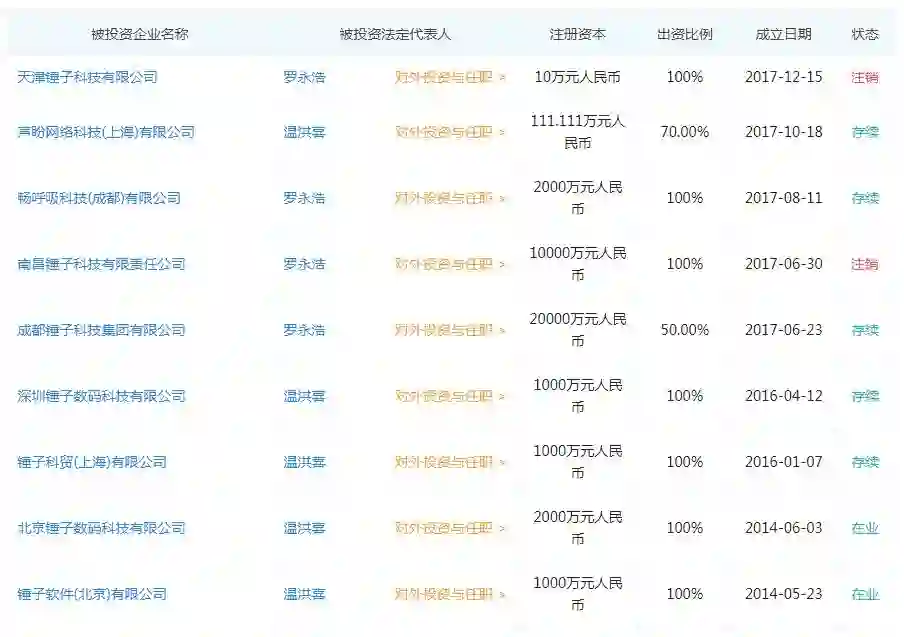
Task: Open 对外投资与任职 in the 成都锤子科技集团 row
Action: coord(450,330)
